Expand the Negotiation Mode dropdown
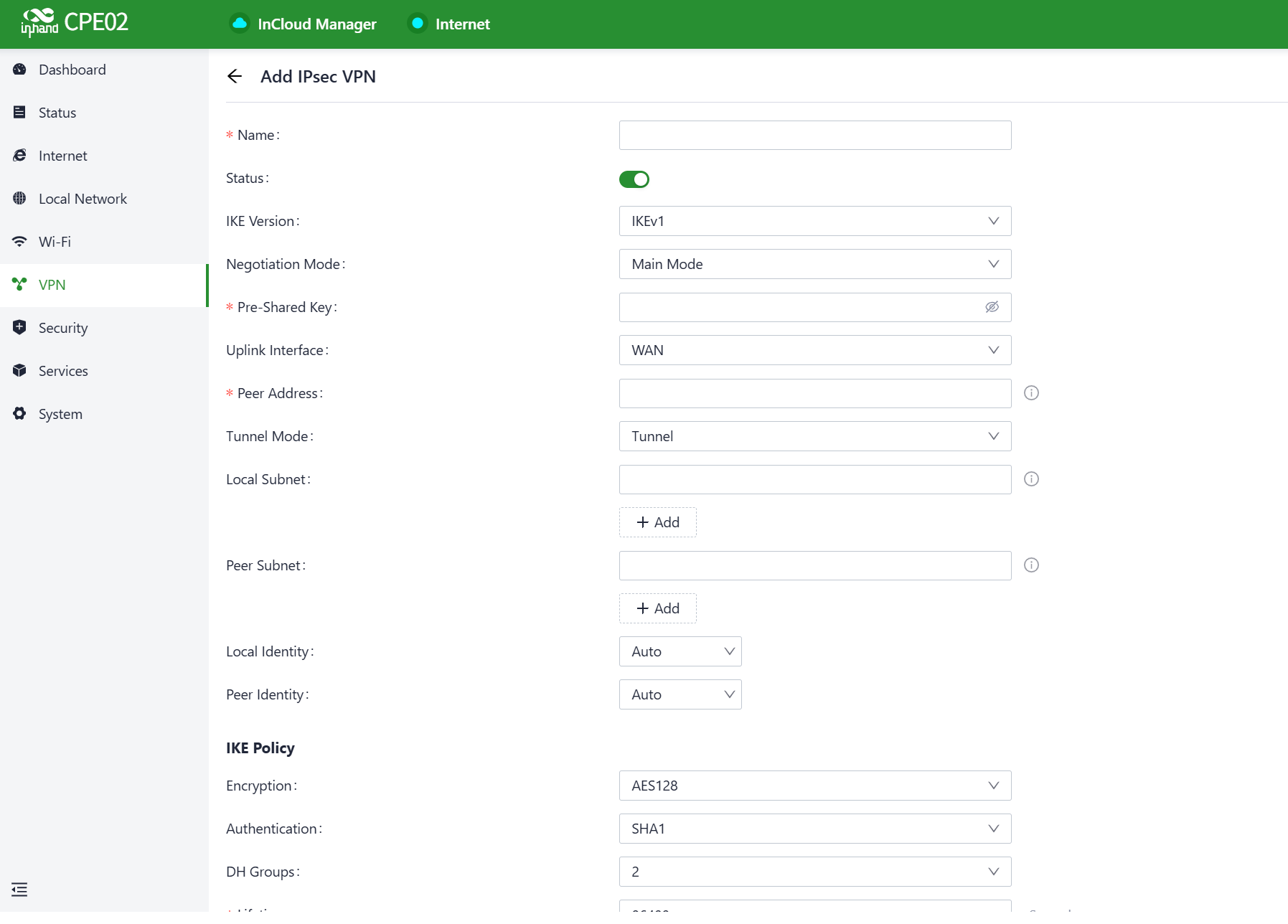 pos(814,264)
